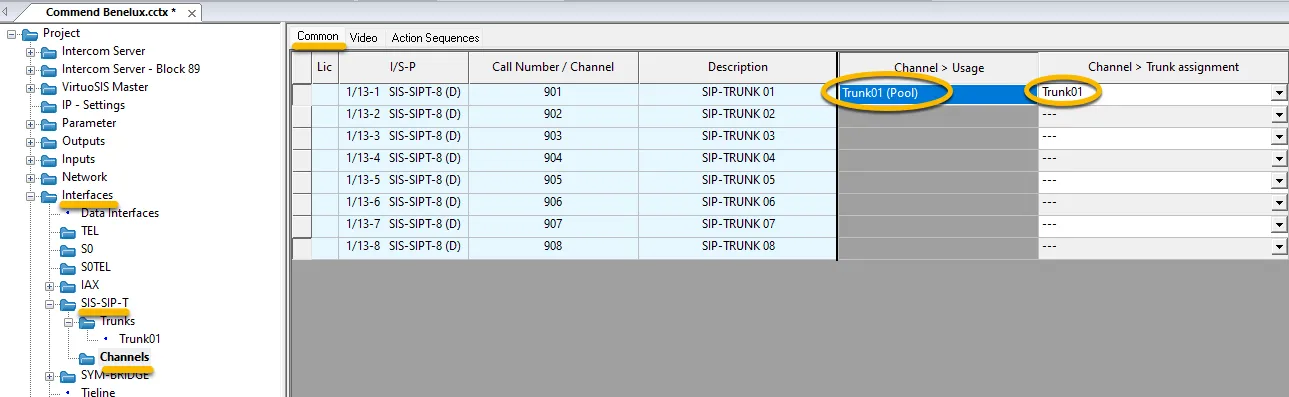Click the SIP-TRUNK 06 description cell

[738, 203]
